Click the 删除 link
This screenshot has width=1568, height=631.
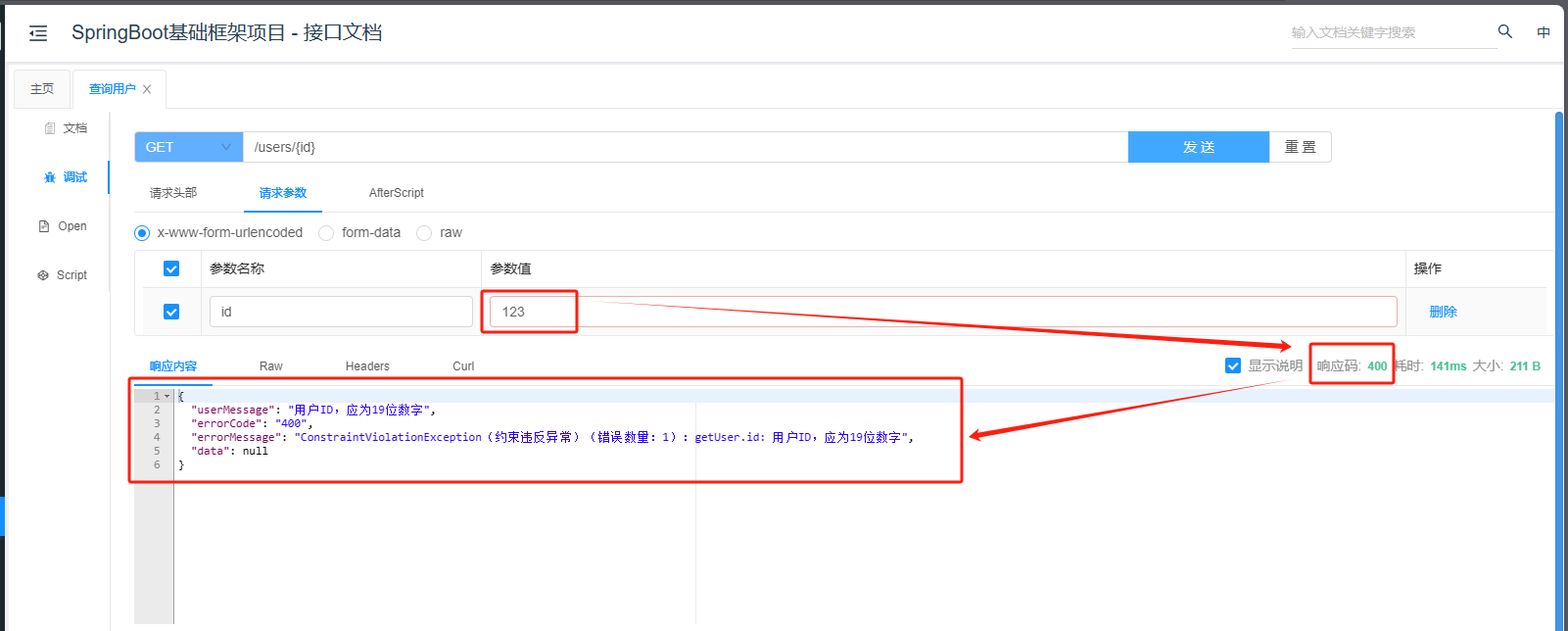[1443, 312]
